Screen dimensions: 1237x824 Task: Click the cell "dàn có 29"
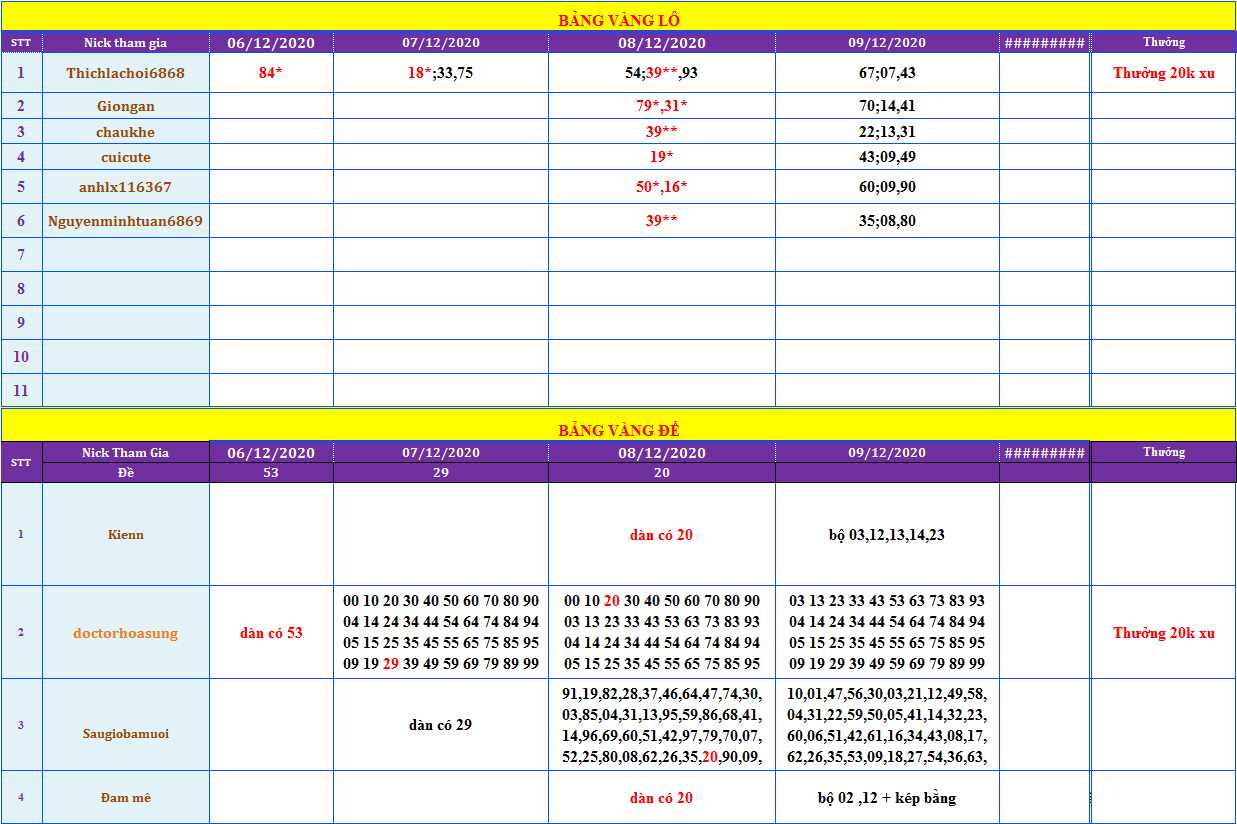(441, 725)
